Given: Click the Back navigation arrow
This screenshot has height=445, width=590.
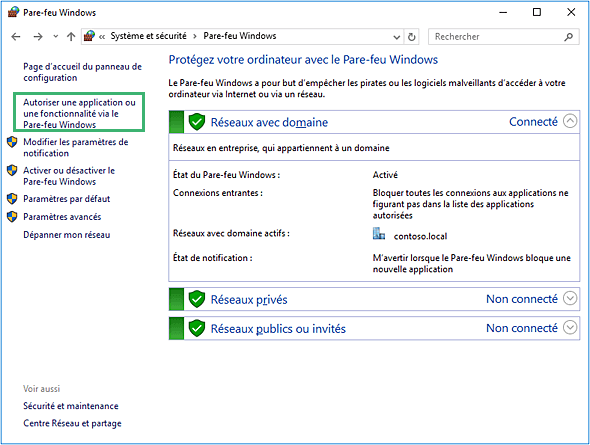Looking at the screenshot, I should (x=16, y=36).
